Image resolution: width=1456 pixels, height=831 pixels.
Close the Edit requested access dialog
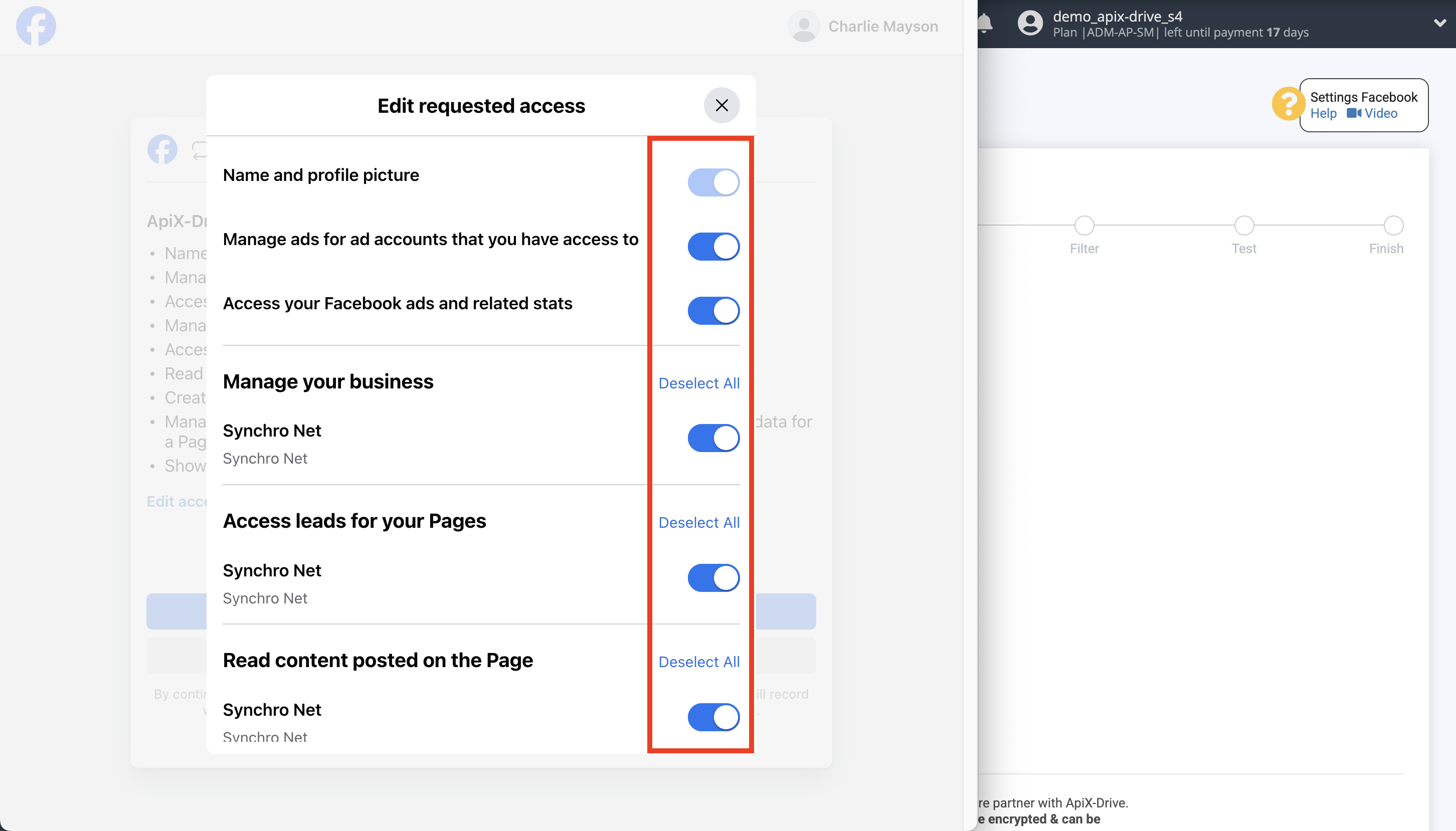(x=721, y=105)
